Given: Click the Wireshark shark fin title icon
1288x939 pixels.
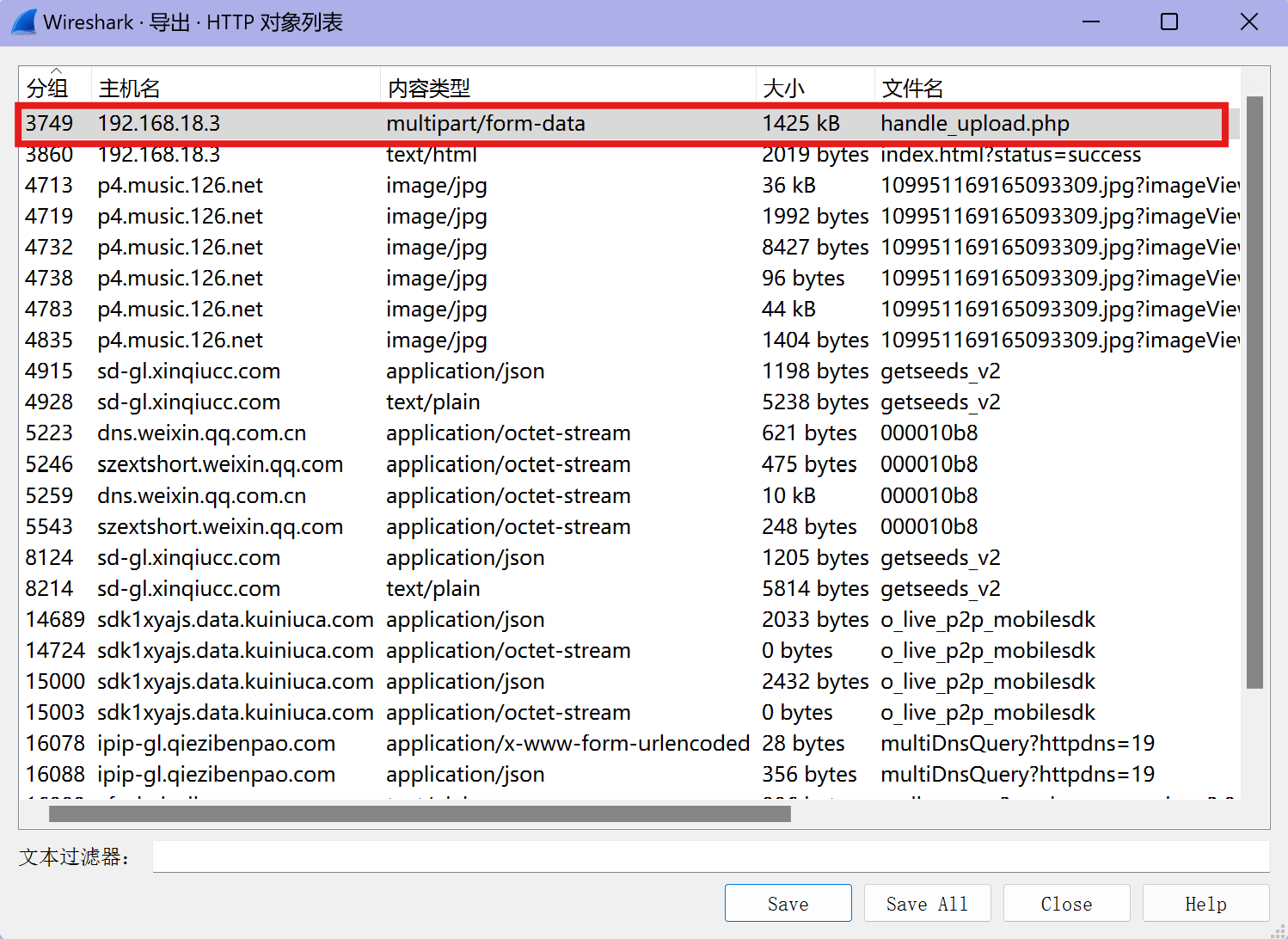Looking at the screenshot, I should tap(24, 21).
